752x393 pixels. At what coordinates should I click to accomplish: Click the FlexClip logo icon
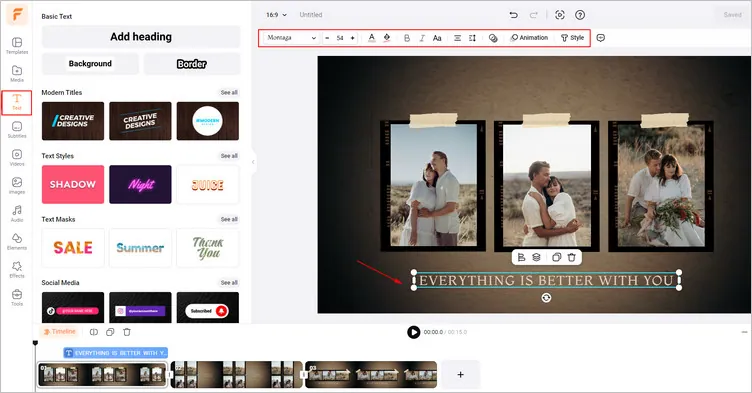tap(17, 15)
